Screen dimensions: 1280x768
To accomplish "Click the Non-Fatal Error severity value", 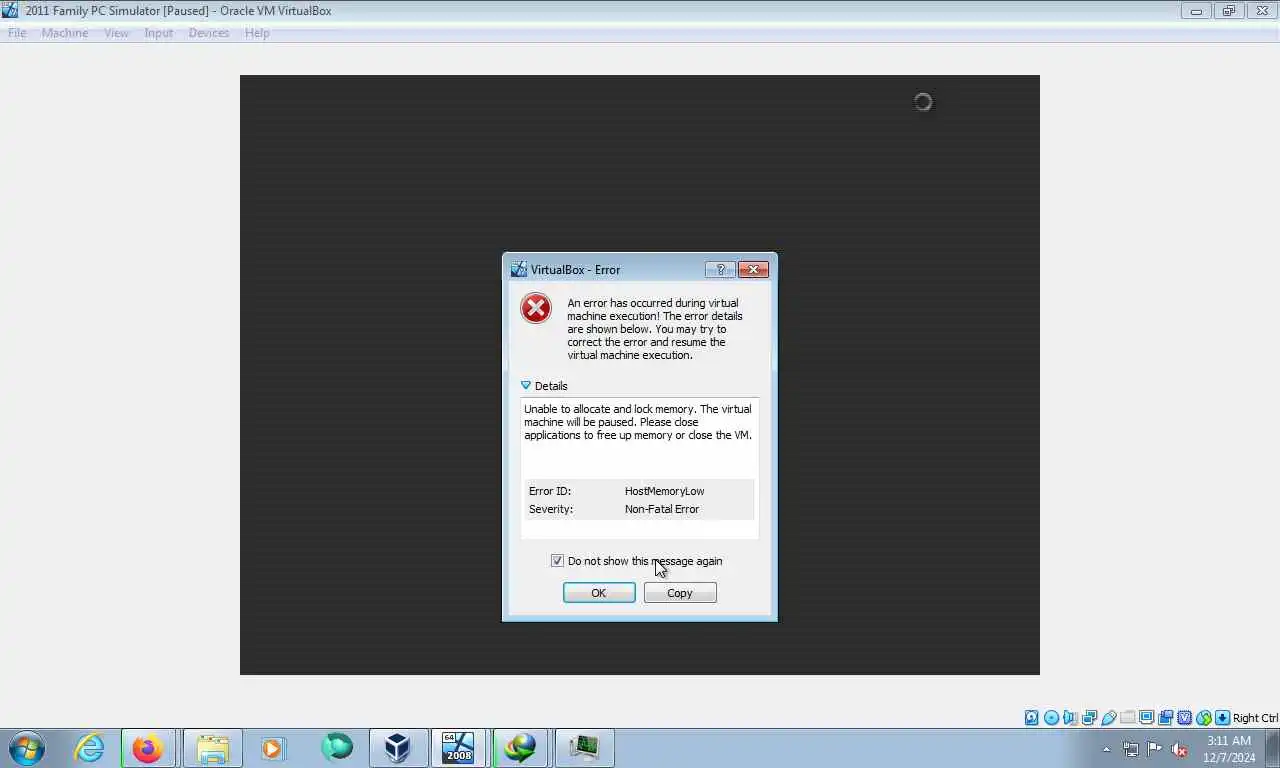I will point(662,509).
